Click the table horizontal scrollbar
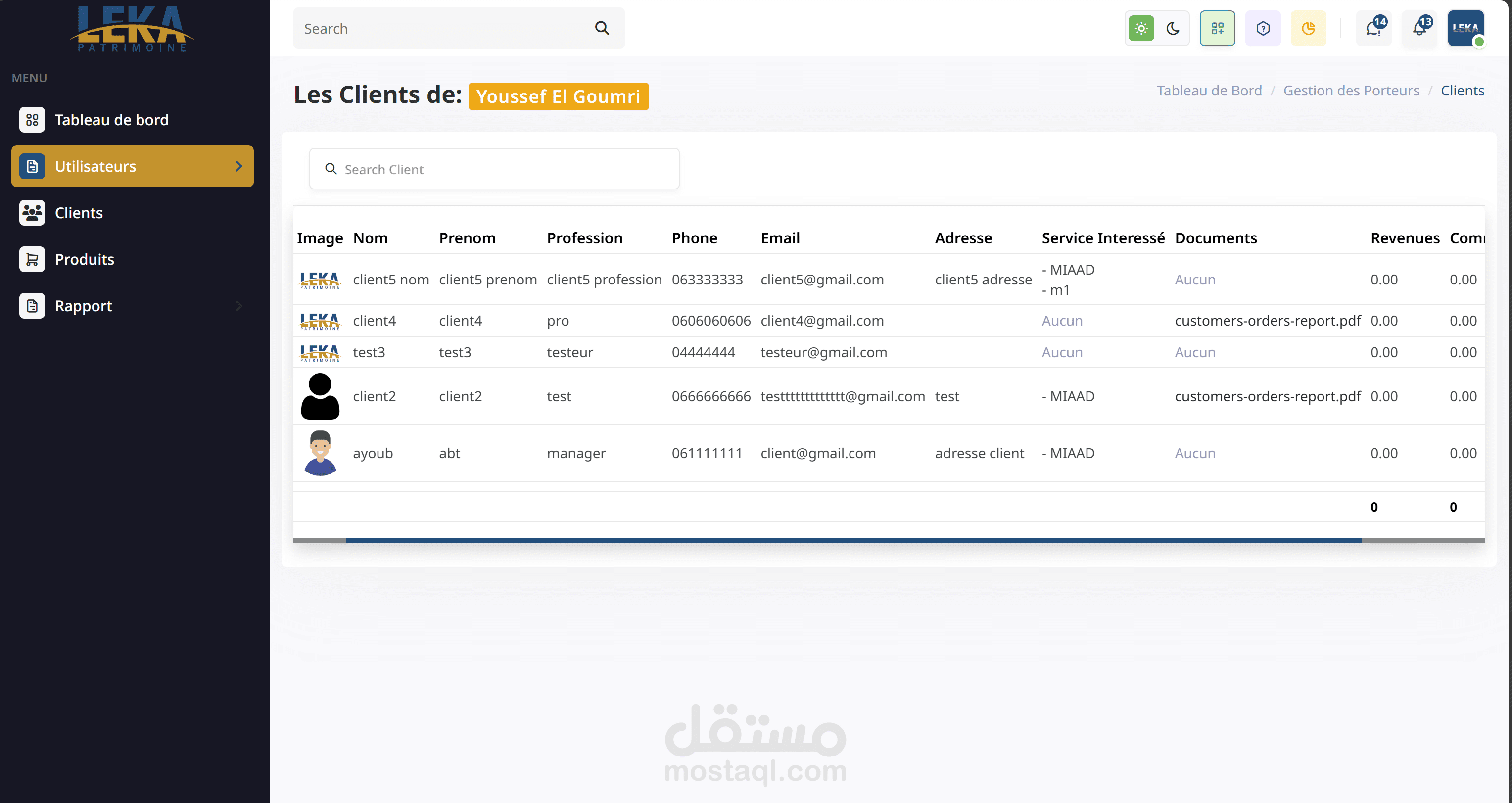Screen dimensions: 1512x803 [853, 539]
